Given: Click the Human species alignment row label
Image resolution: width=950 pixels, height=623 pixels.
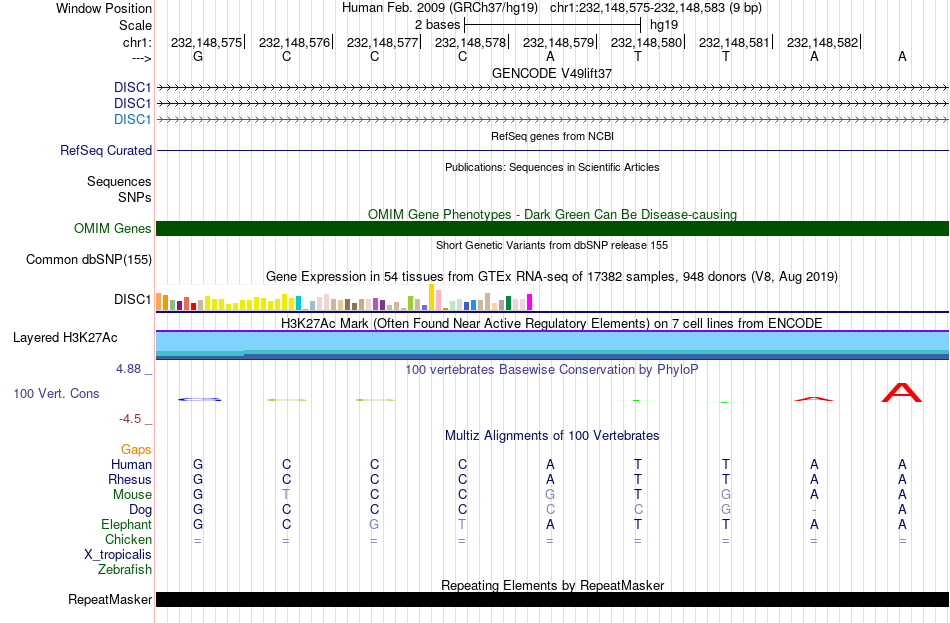Looking at the screenshot, I should point(131,464).
